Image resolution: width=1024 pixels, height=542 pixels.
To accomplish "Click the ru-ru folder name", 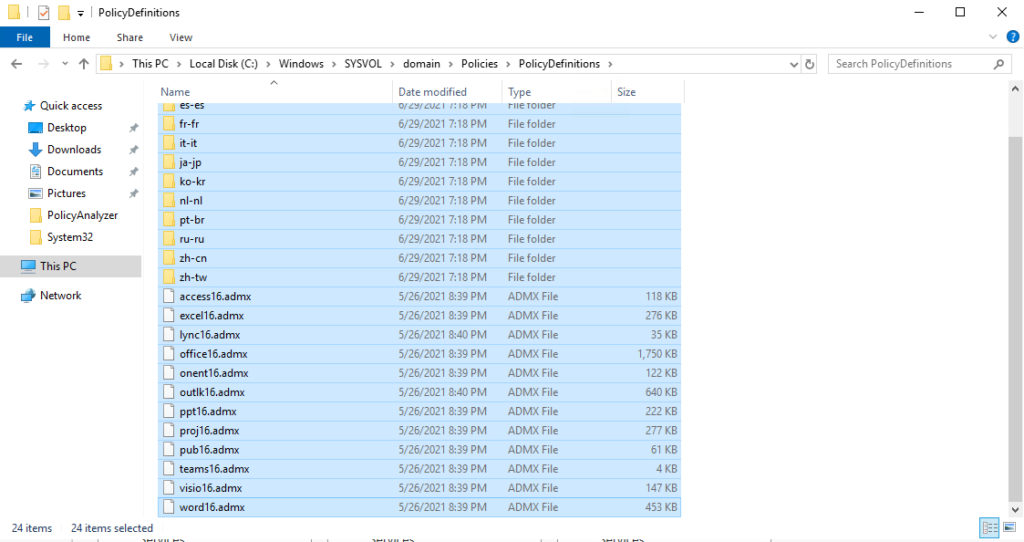I will [x=192, y=239].
